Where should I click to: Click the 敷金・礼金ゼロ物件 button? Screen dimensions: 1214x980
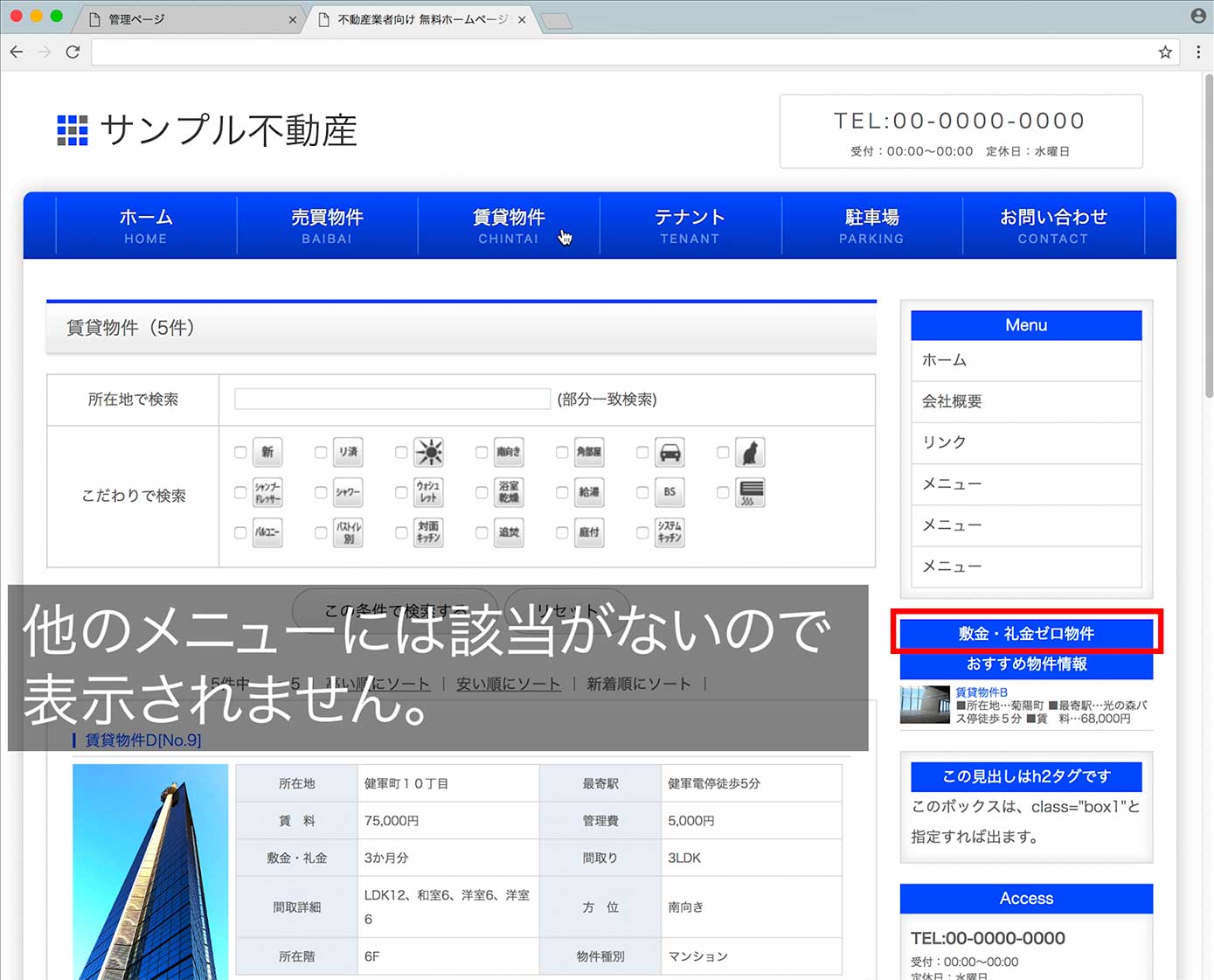tap(1026, 633)
